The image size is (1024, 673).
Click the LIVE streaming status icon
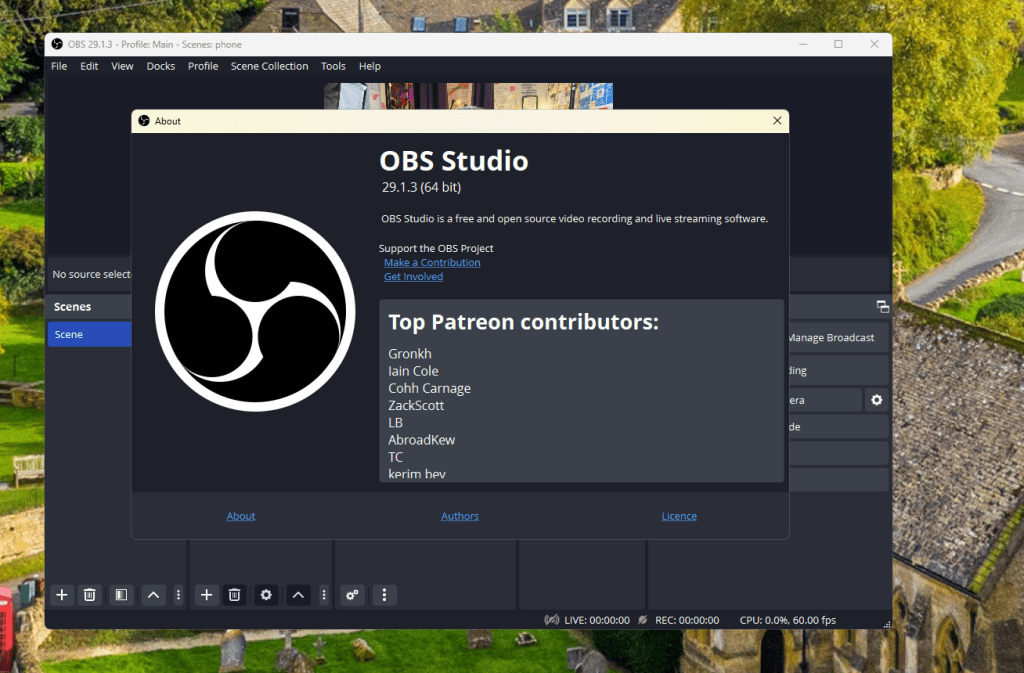(x=552, y=619)
